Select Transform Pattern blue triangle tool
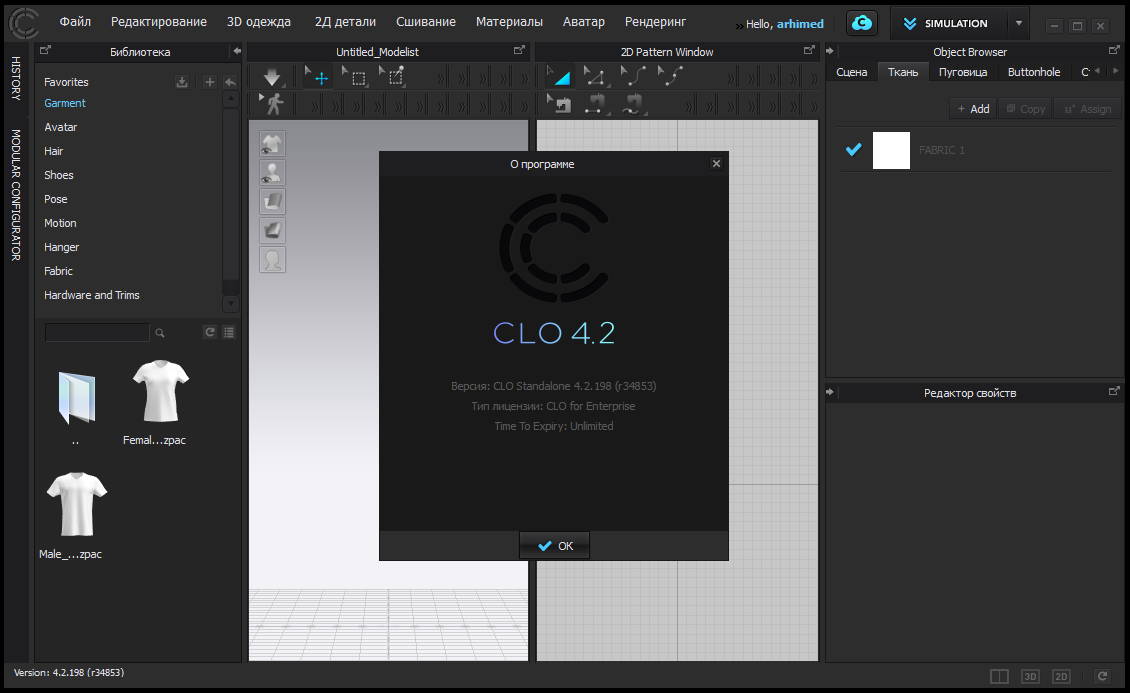Viewport: 1130px width, 693px height. pos(559,76)
